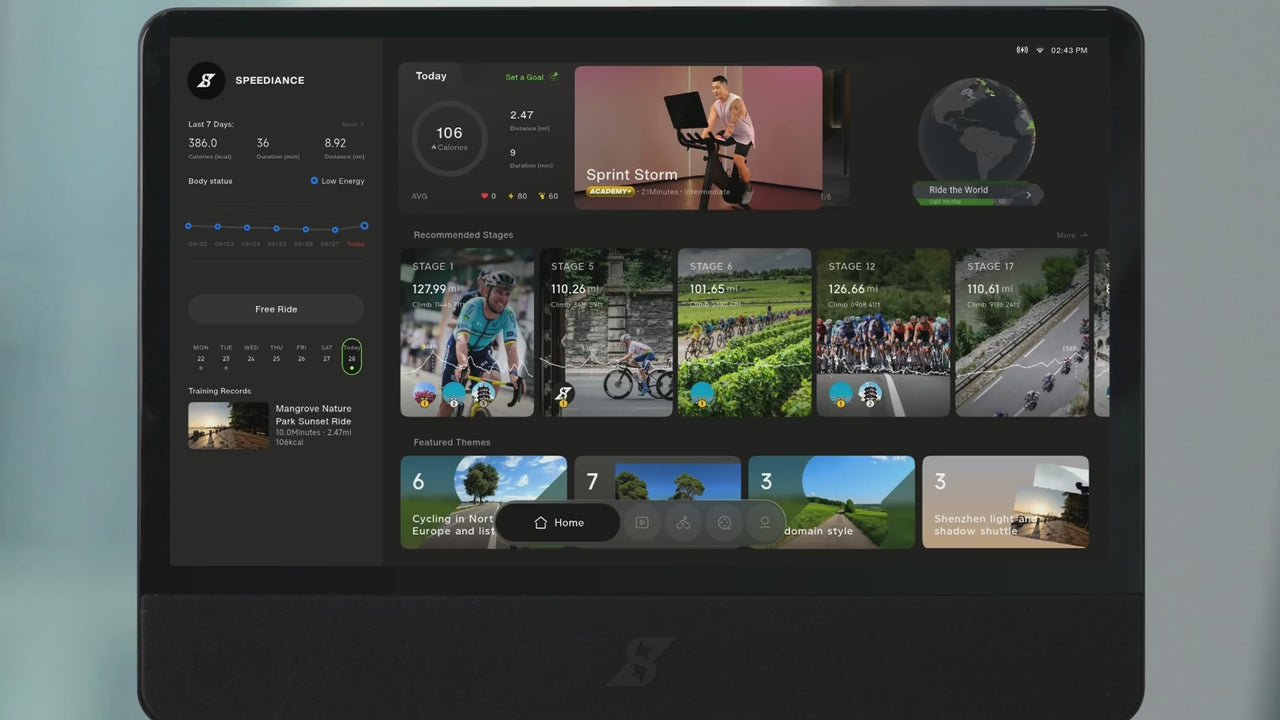This screenshot has width=1280, height=720.
Task: Expand Recommended Stages via the More arrow
Action: coord(1071,236)
